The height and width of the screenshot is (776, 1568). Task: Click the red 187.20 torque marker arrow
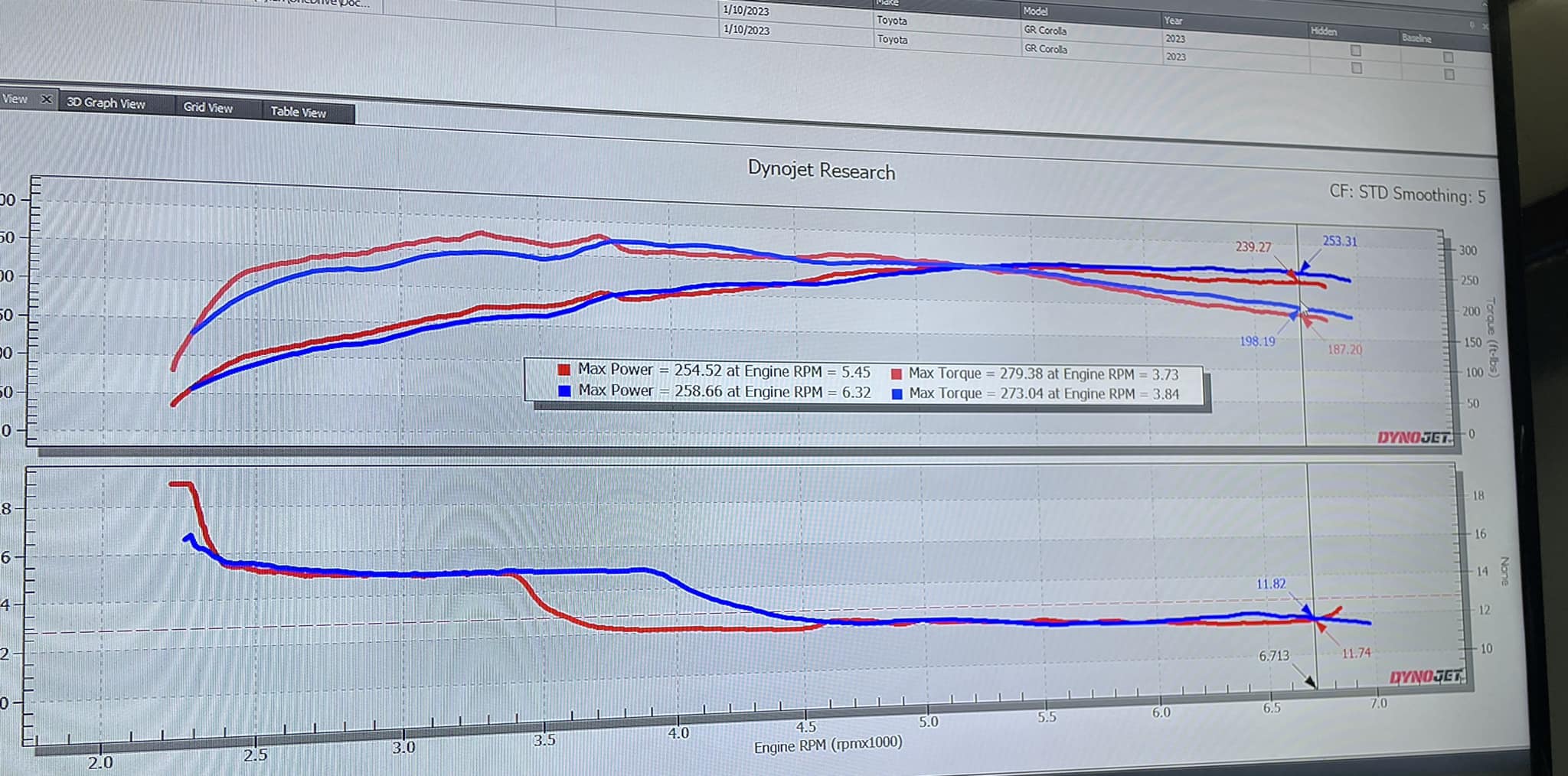[x=1308, y=322]
